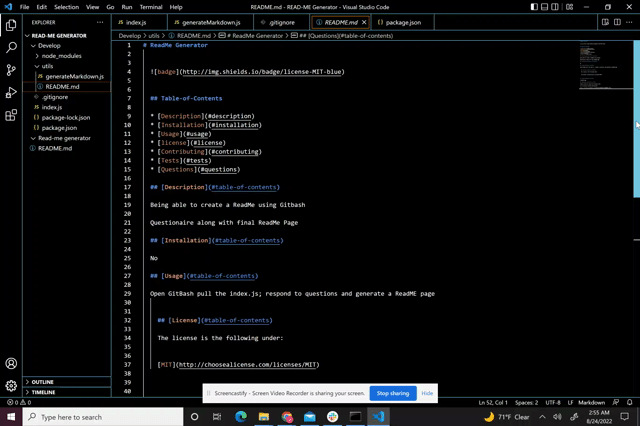The width and height of the screenshot is (640, 426).
Task: Switch to the index.js tab
Action: pos(140,22)
